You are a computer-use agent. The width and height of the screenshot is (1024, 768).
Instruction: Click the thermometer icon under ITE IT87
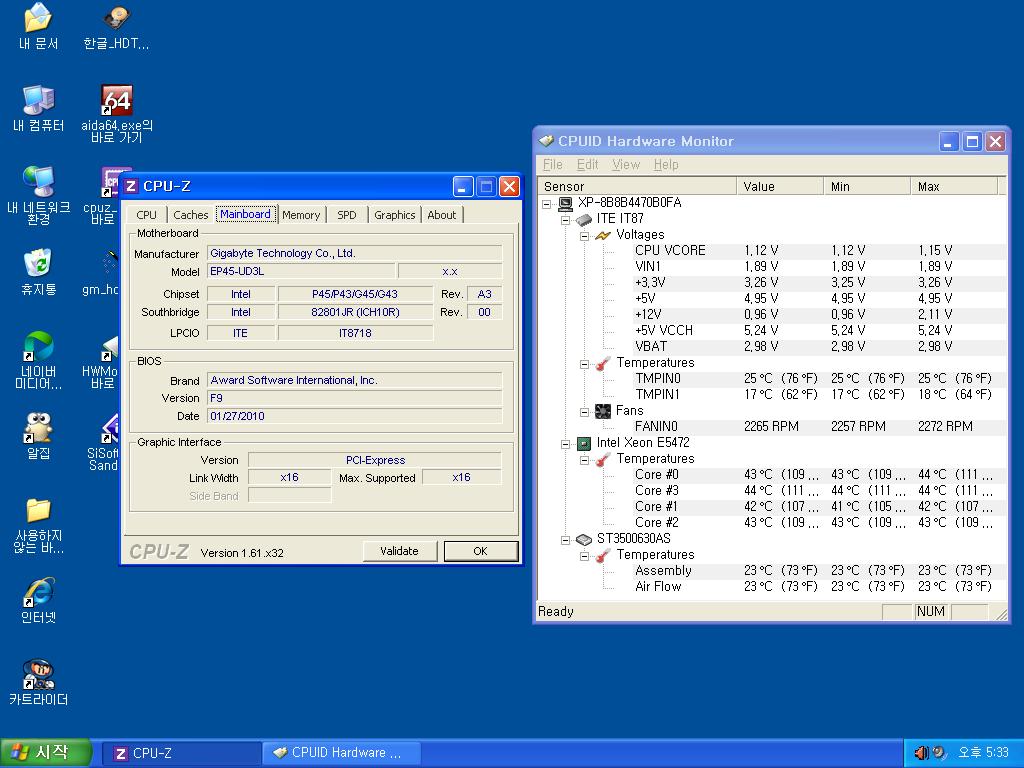point(602,363)
